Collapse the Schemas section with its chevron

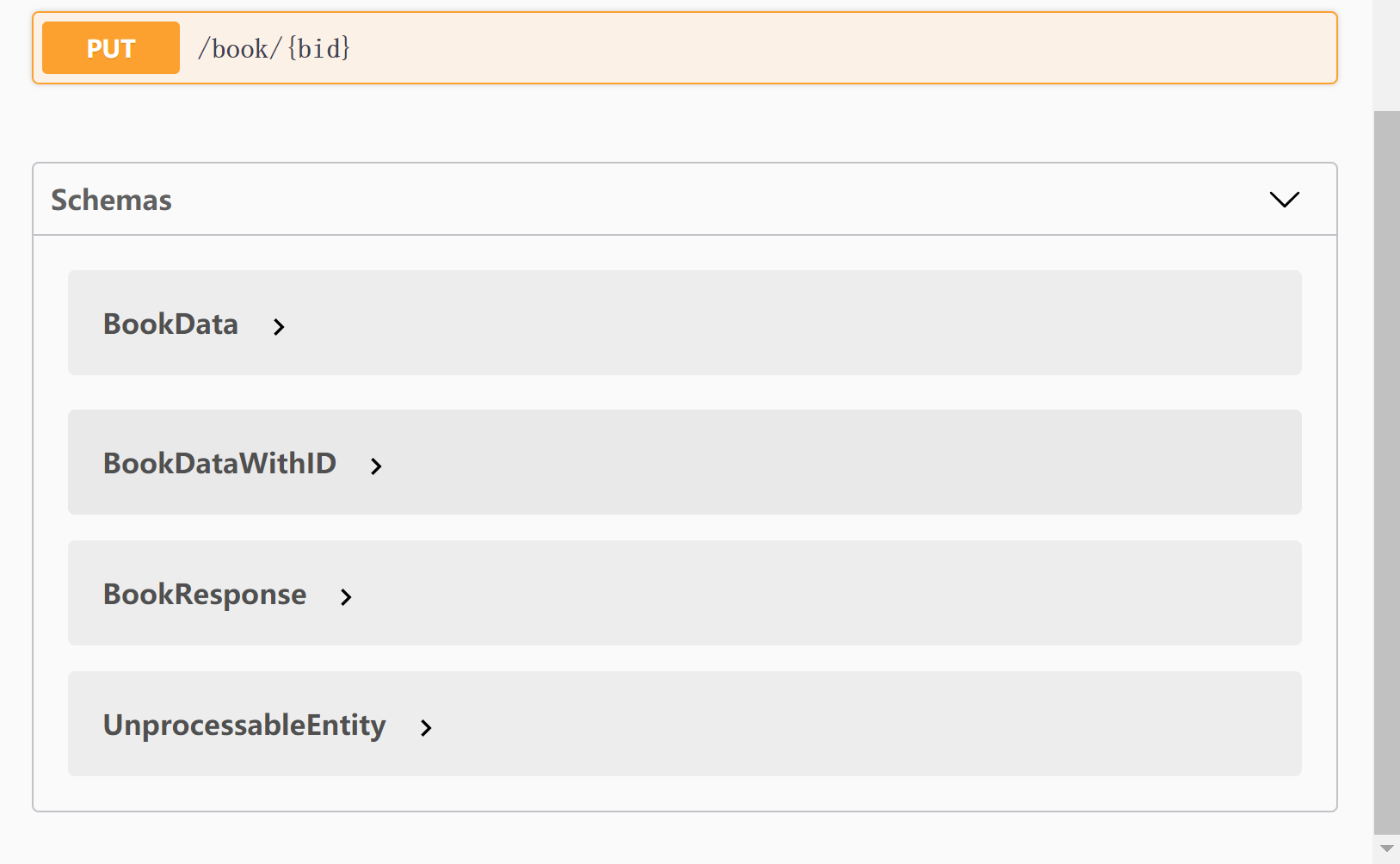[1284, 200]
